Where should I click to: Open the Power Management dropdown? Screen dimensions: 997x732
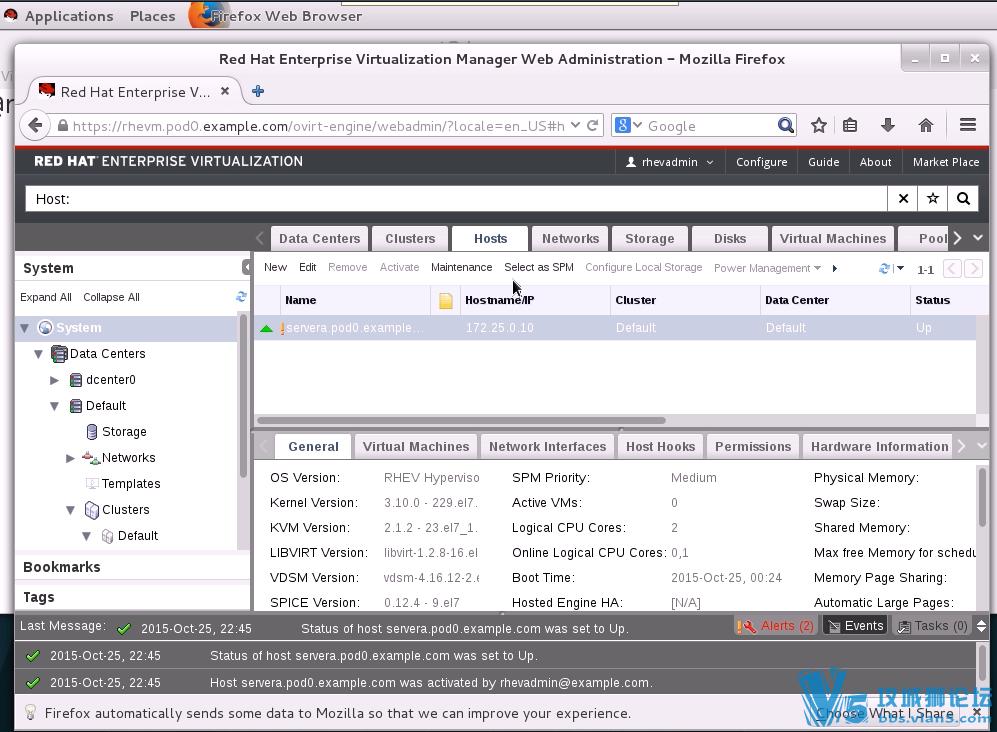point(767,268)
